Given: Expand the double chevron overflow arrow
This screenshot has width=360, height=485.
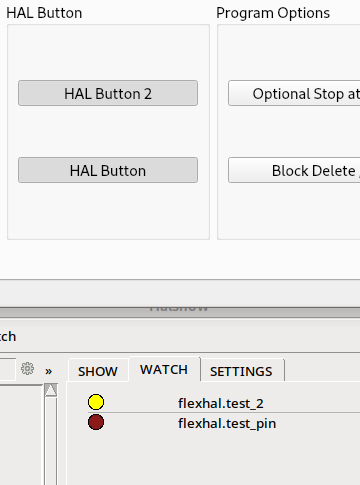Looking at the screenshot, I should pyautogui.click(x=49, y=371).
